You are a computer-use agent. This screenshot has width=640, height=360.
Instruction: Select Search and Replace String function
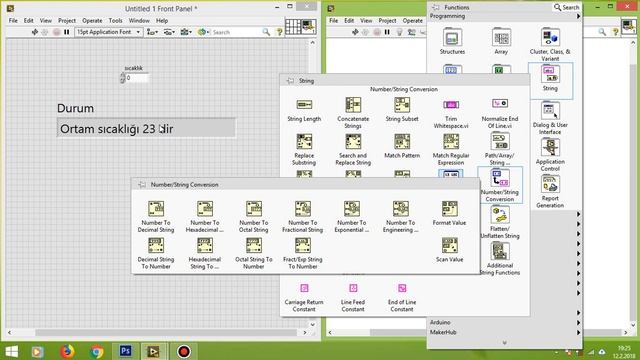point(353,149)
